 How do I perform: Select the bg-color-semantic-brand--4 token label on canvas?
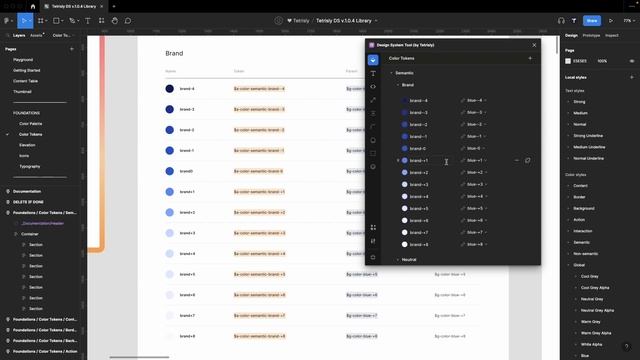click(x=259, y=89)
